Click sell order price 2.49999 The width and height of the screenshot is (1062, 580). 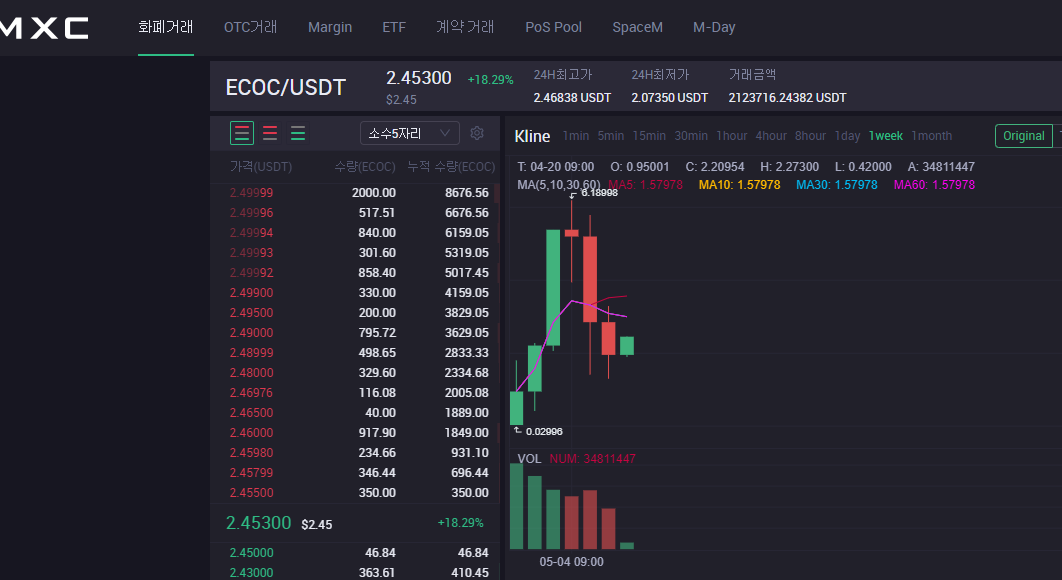point(251,192)
